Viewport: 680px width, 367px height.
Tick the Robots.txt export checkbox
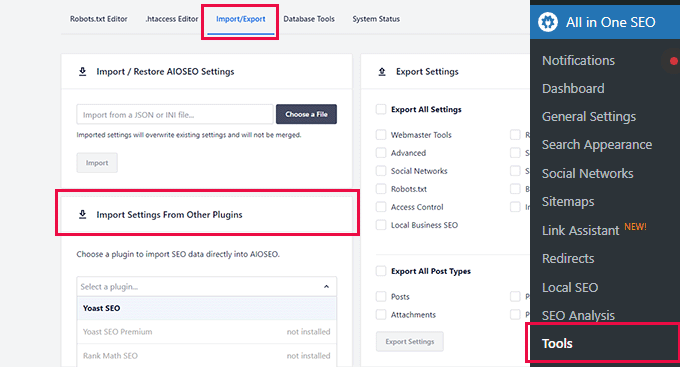(381, 189)
